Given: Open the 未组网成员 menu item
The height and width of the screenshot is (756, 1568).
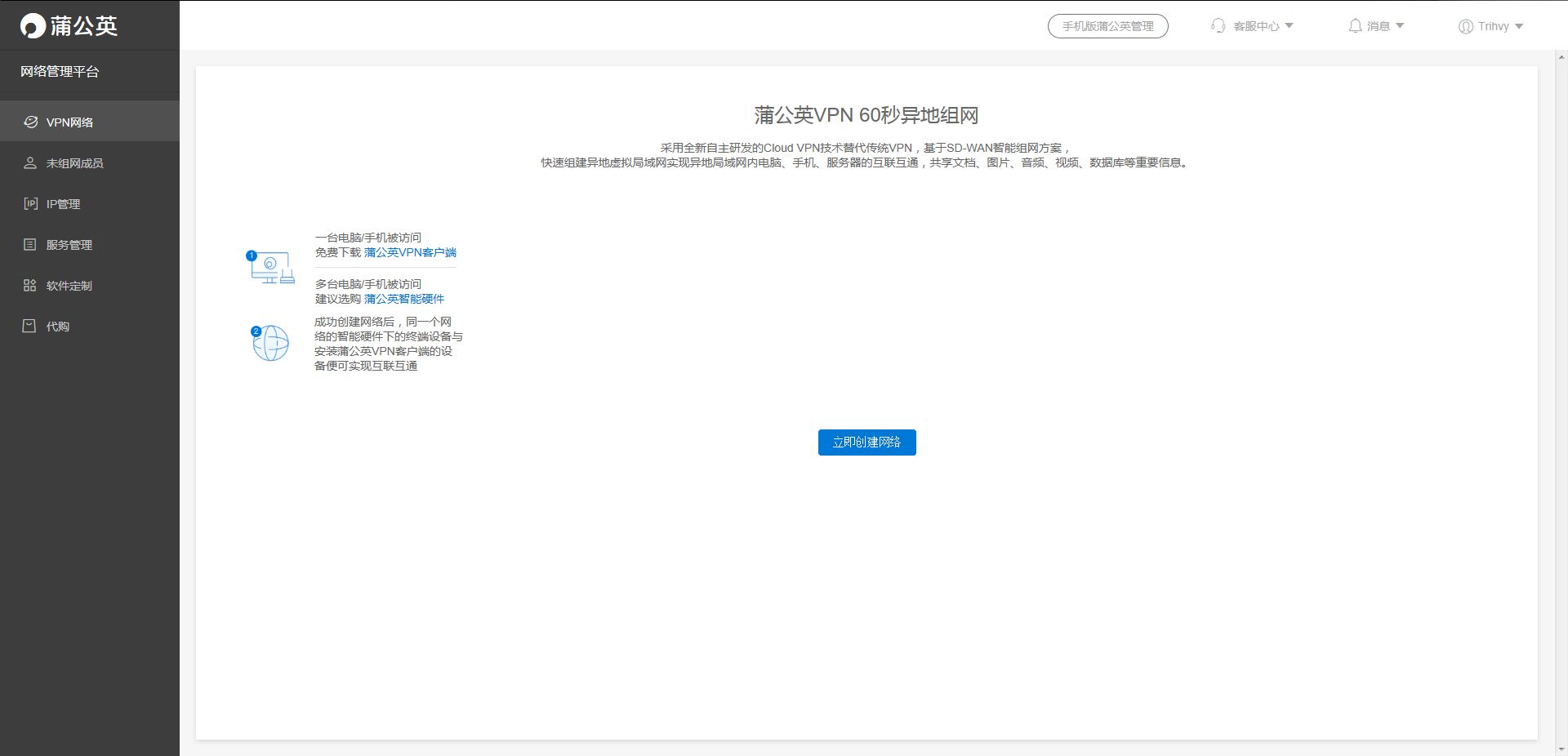Looking at the screenshot, I should pos(90,162).
